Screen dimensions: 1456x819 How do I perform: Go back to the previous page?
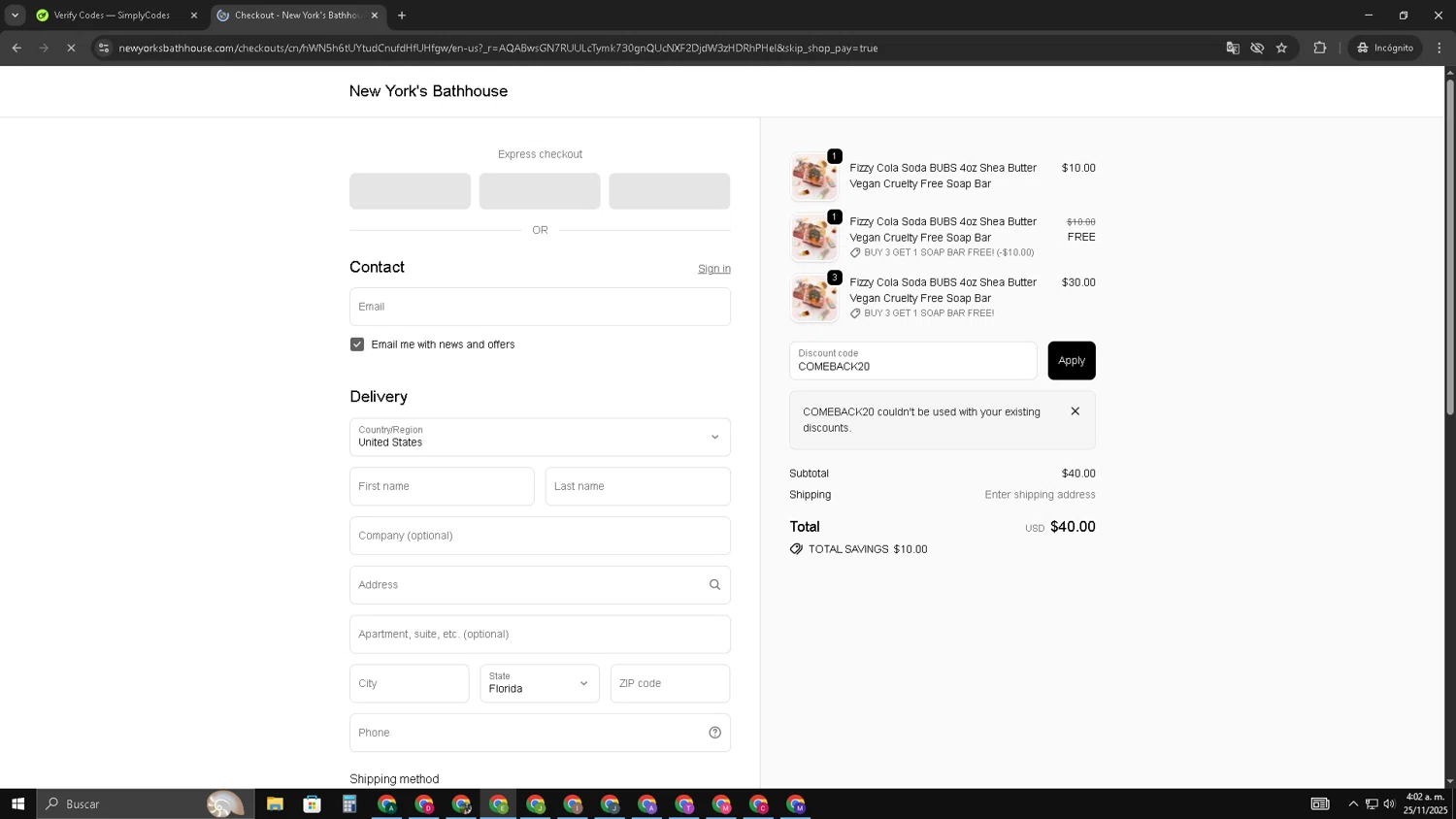coord(17,48)
